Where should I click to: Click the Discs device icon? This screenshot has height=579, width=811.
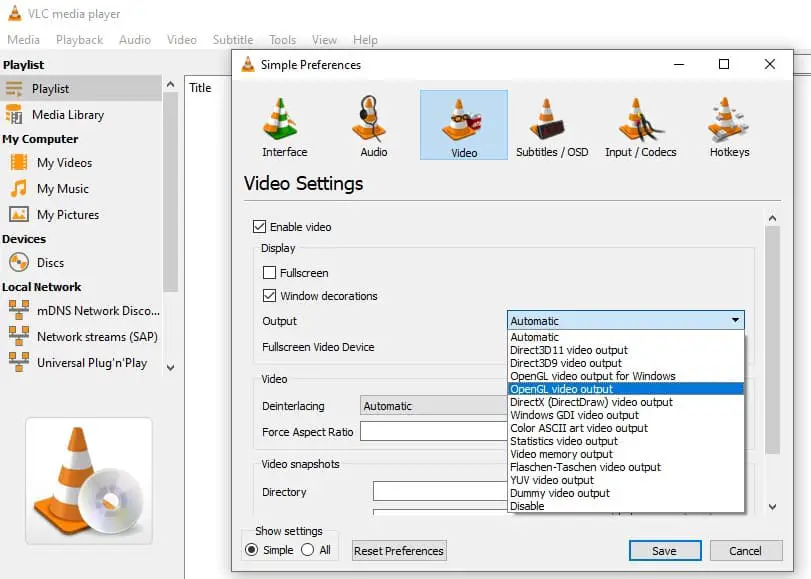coord(18,263)
